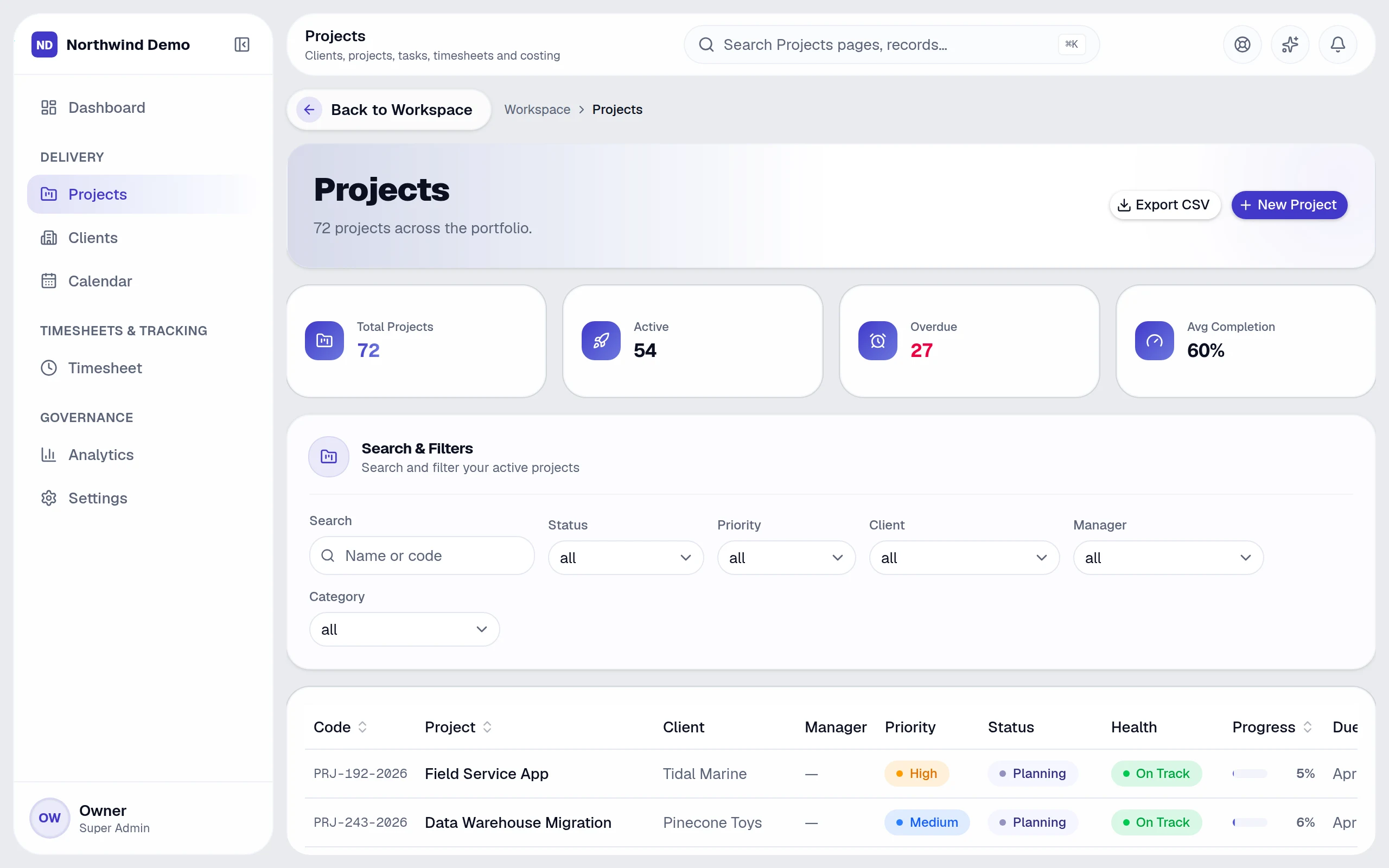The width and height of the screenshot is (1389, 868).
Task: Click the ND workspace logo
Action: 44,45
